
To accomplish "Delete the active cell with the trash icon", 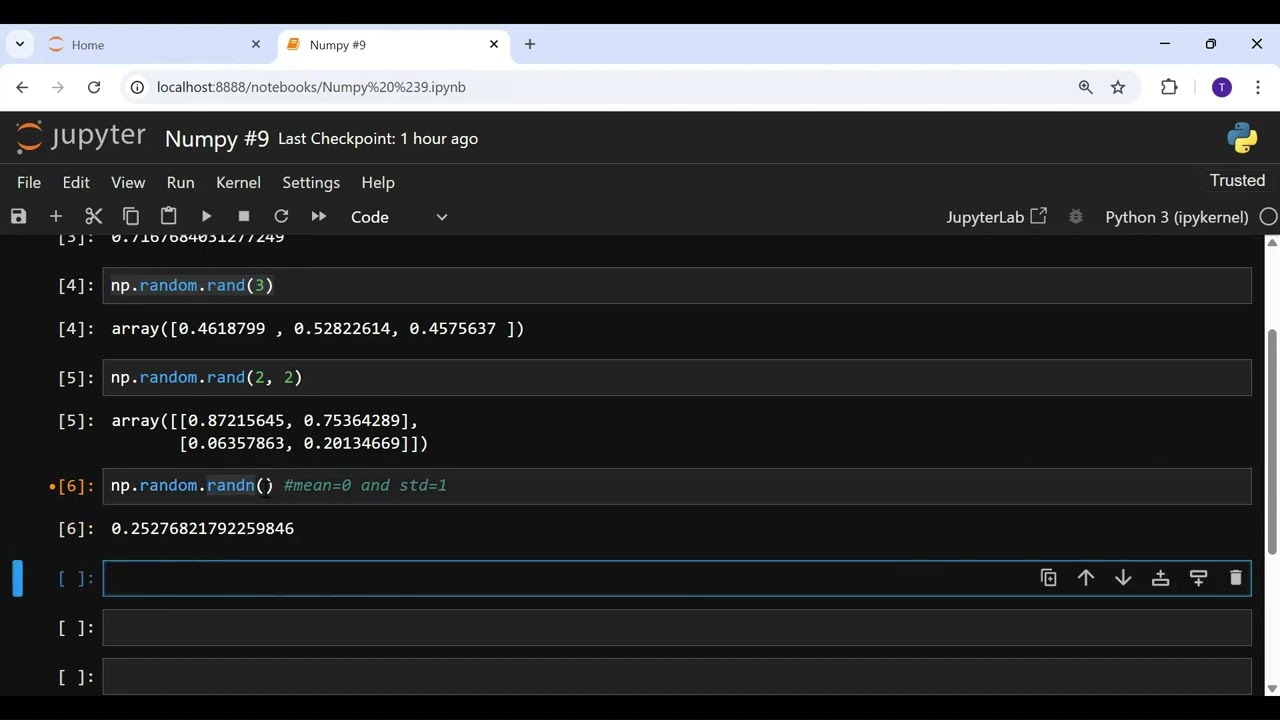I will (1235, 578).
